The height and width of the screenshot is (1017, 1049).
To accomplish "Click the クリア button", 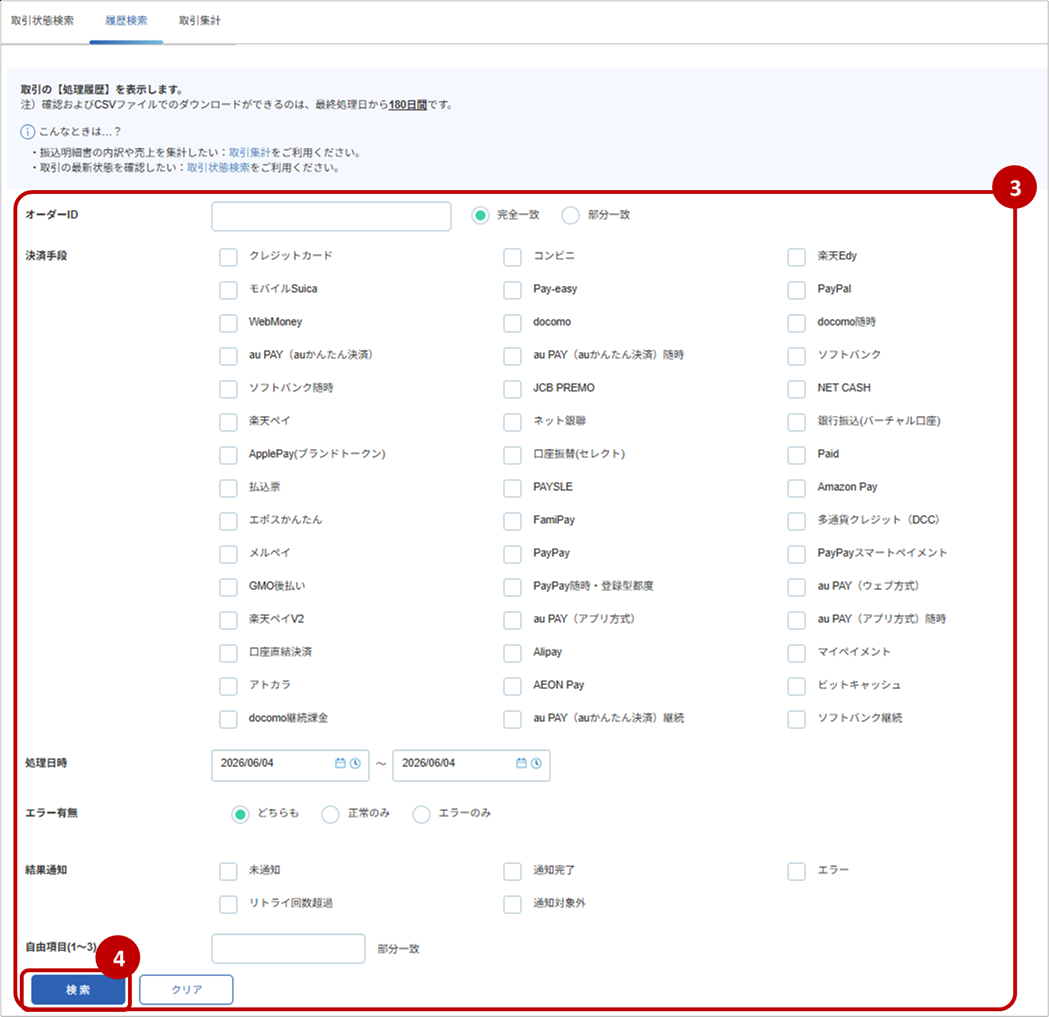I will click(187, 990).
